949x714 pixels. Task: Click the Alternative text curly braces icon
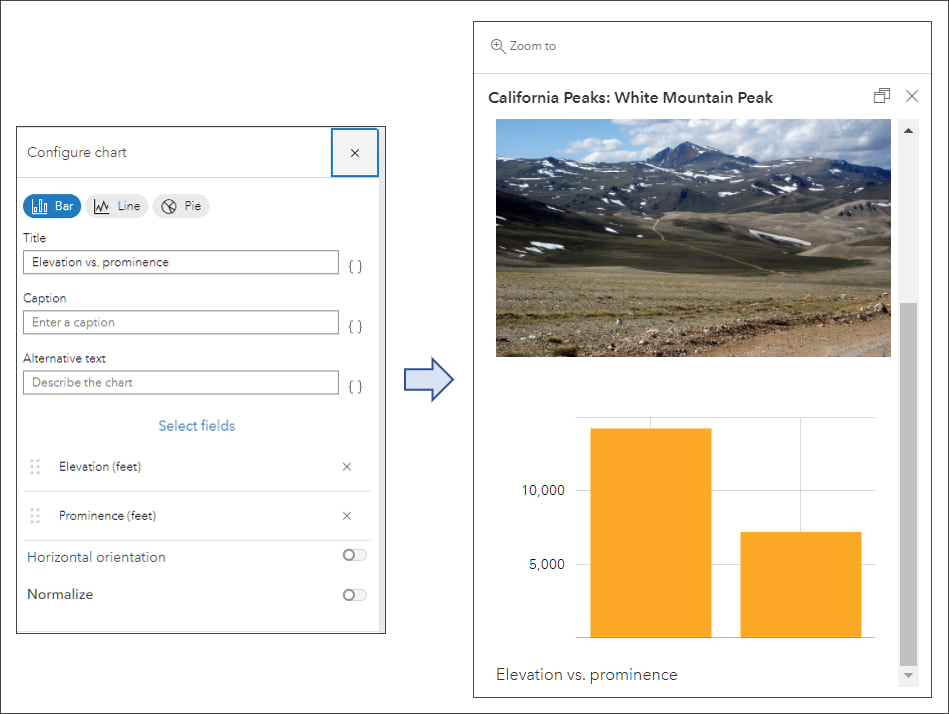[x=355, y=386]
